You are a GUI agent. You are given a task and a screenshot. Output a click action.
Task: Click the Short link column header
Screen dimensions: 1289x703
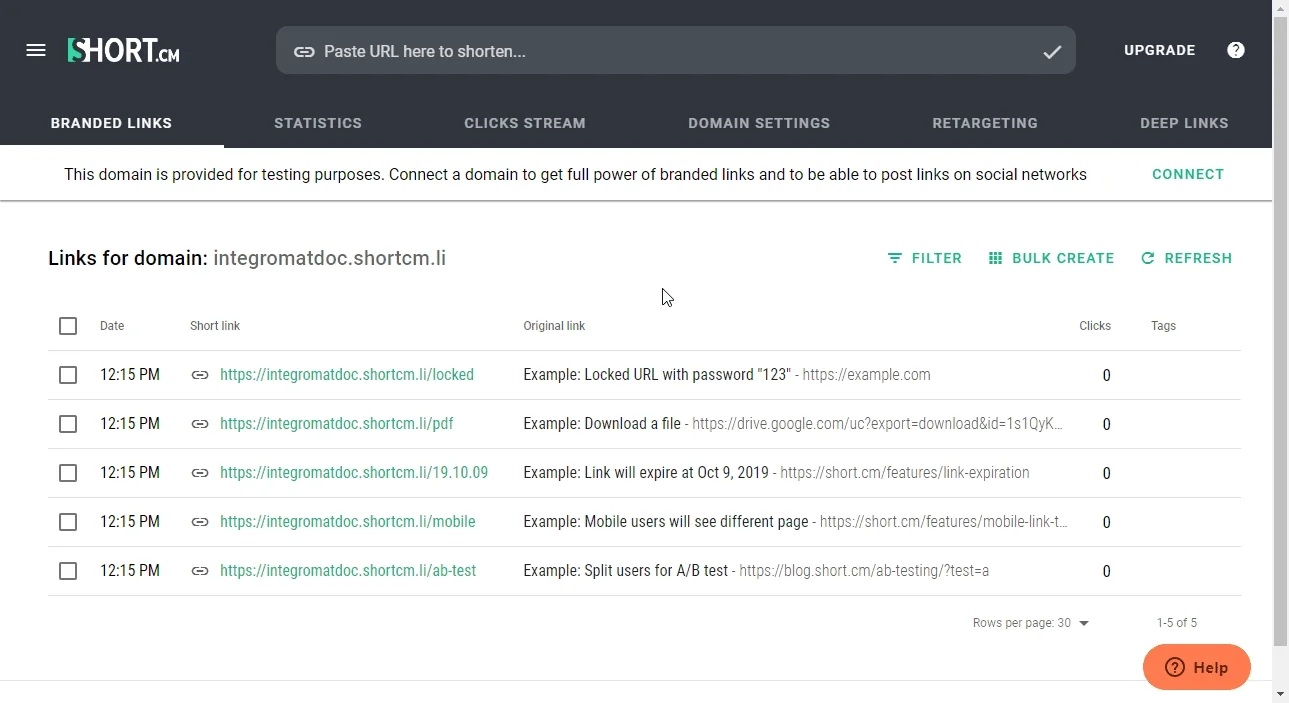[215, 326]
